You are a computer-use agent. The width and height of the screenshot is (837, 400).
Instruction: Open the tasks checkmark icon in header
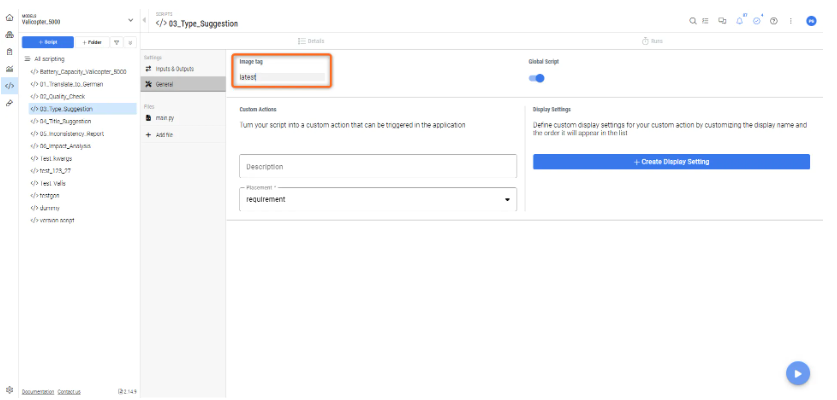point(757,20)
